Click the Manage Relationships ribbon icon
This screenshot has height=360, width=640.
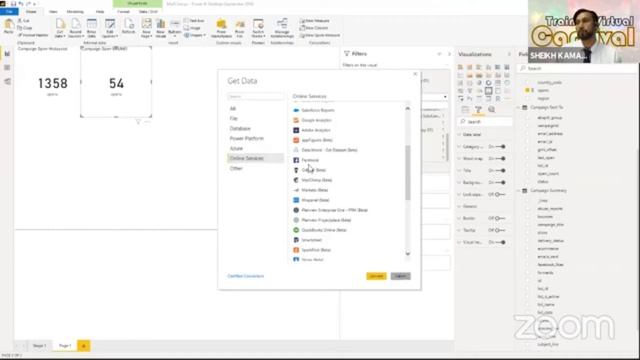282,28
